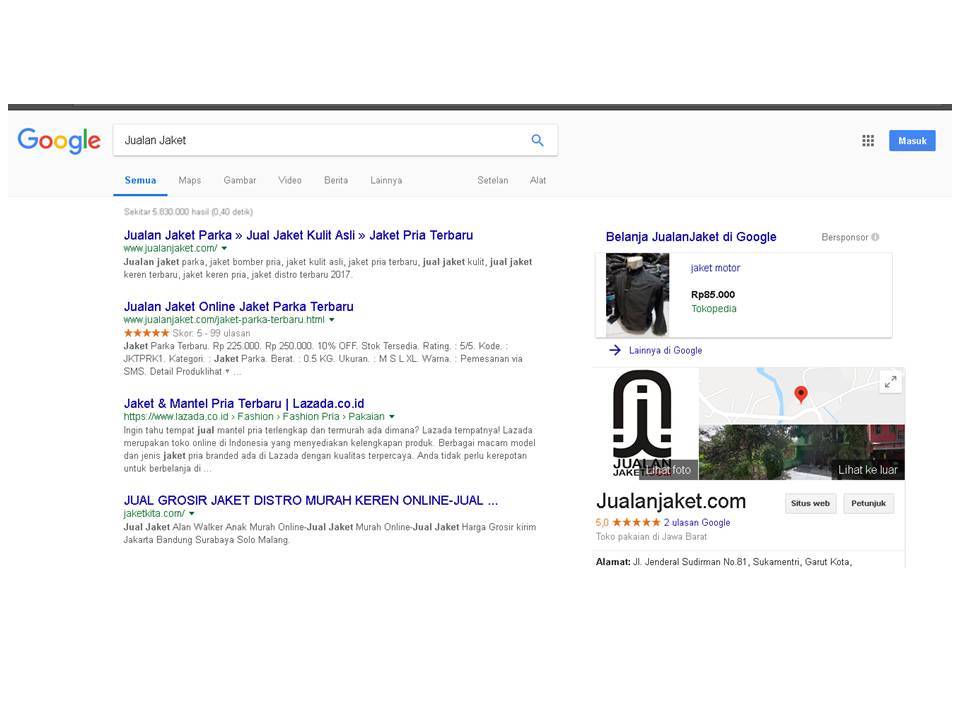Switch to the Berita tab
This screenshot has height=720, width=960.
point(336,180)
